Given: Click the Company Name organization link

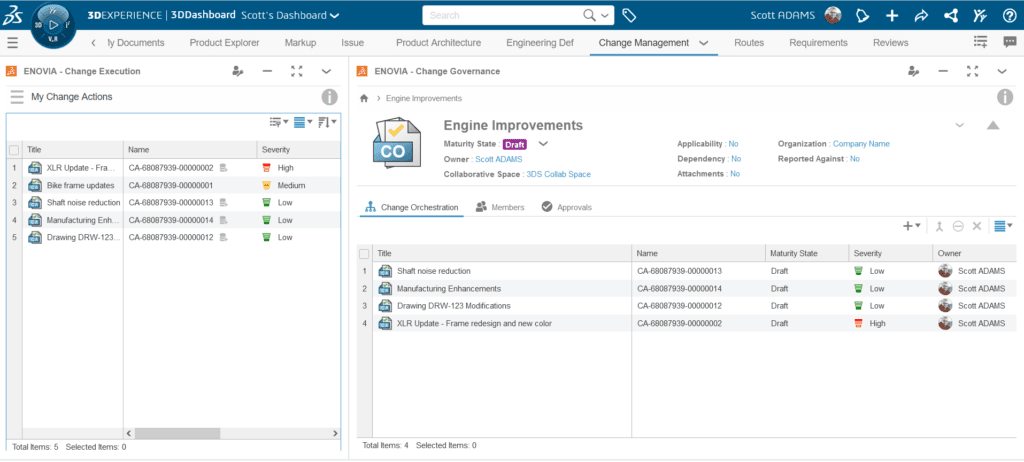Looking at the screenshot, I should [861, 144].
